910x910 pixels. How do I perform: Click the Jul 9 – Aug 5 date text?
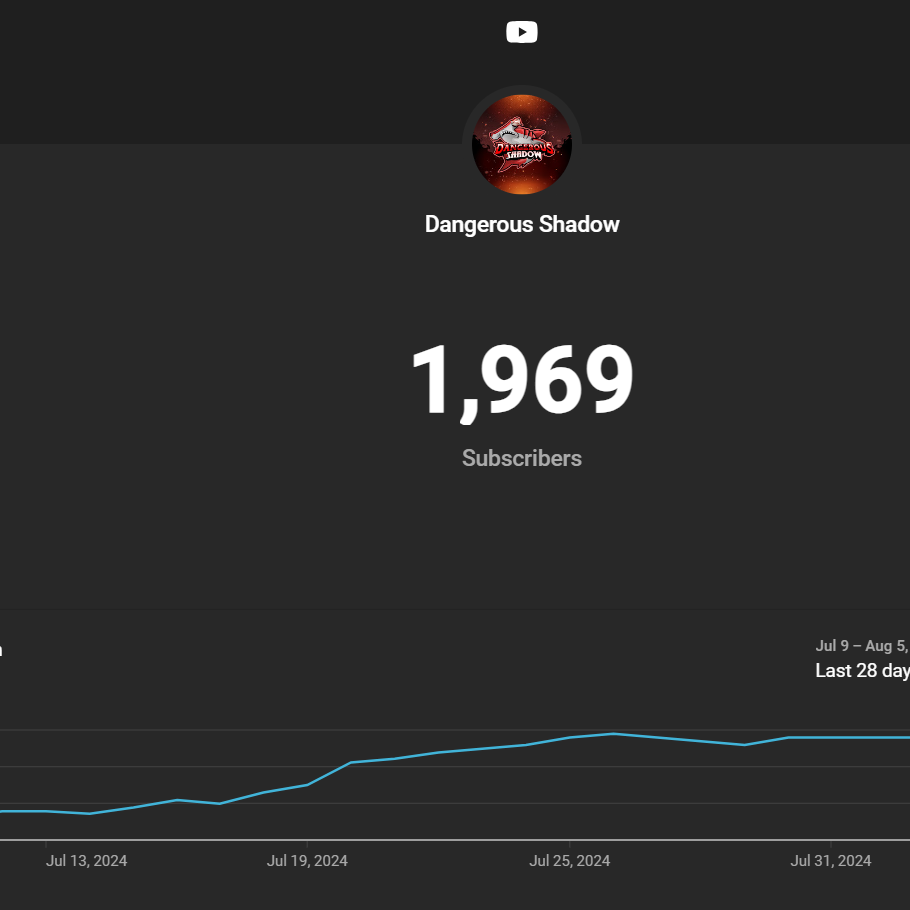click(862, 646)
